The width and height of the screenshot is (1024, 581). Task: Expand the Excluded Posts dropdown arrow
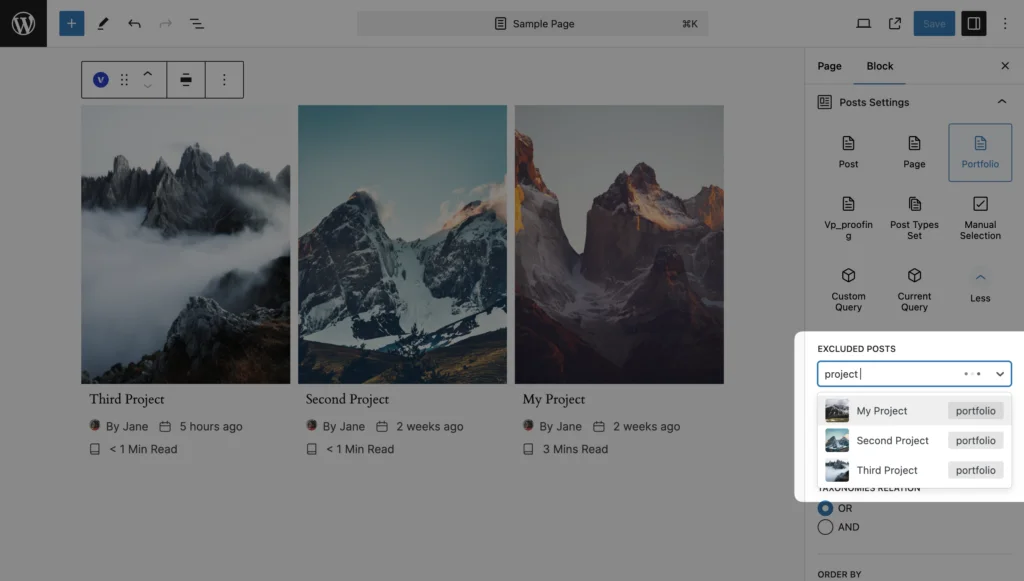coord(999,374)
